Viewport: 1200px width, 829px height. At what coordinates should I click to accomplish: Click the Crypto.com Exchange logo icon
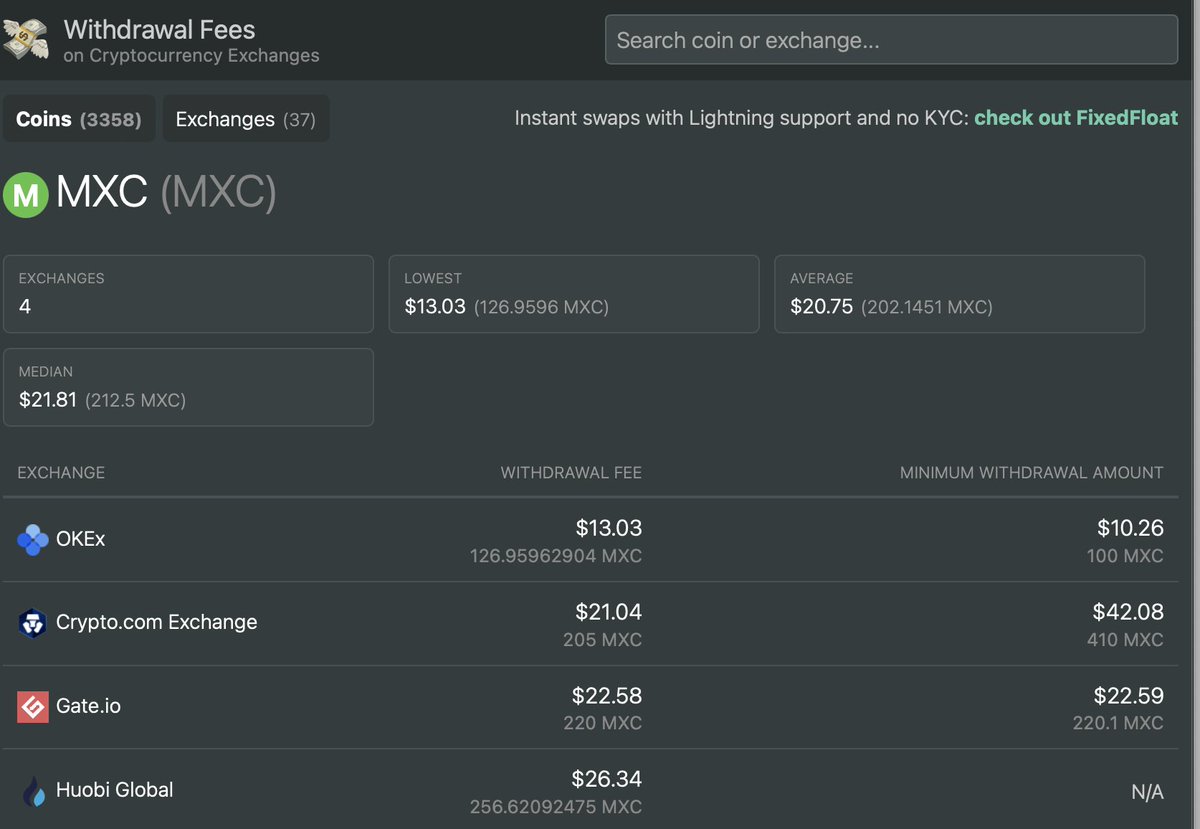click(x=32, y=623)
